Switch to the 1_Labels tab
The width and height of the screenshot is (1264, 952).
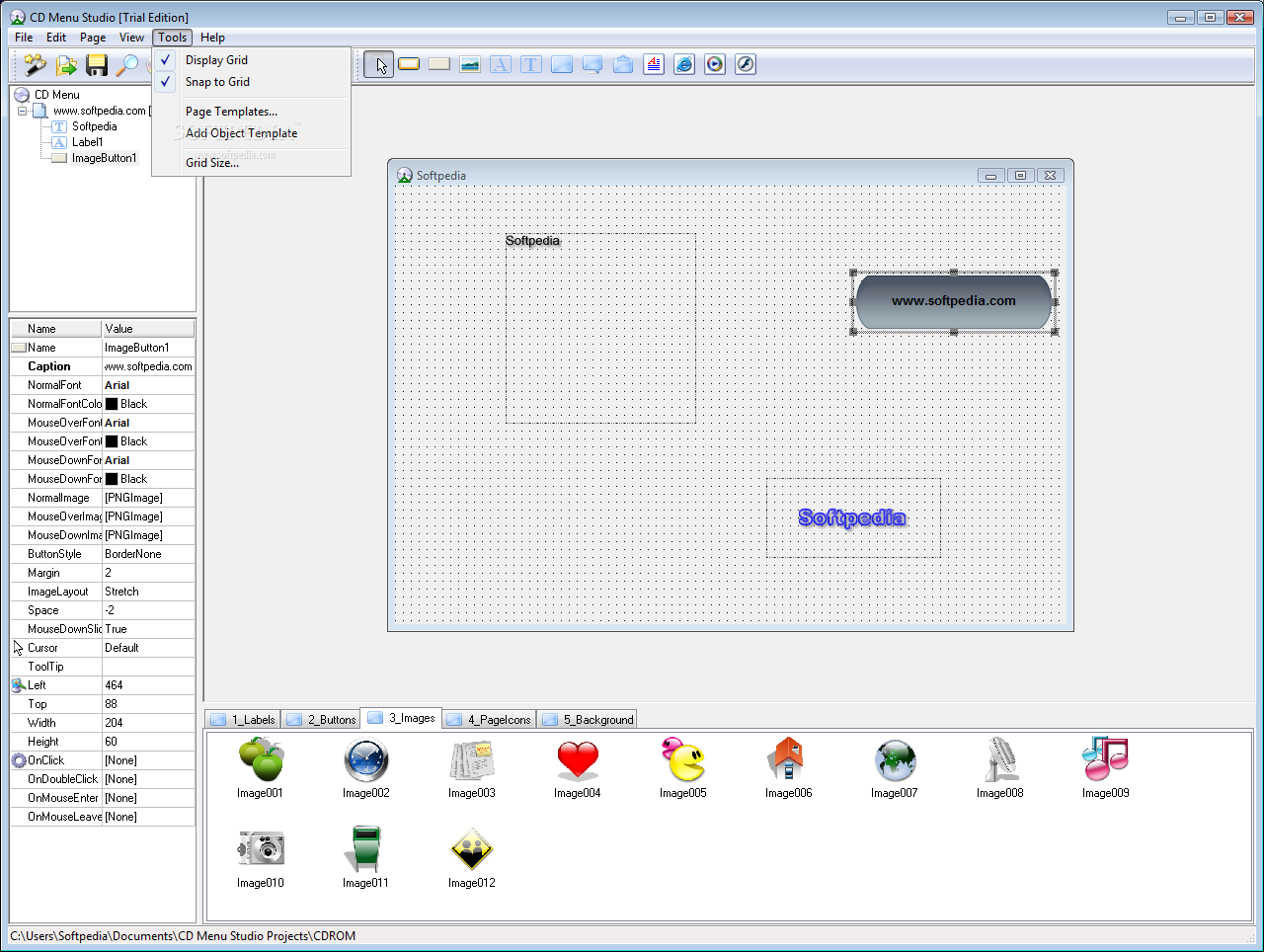(243, 720)
